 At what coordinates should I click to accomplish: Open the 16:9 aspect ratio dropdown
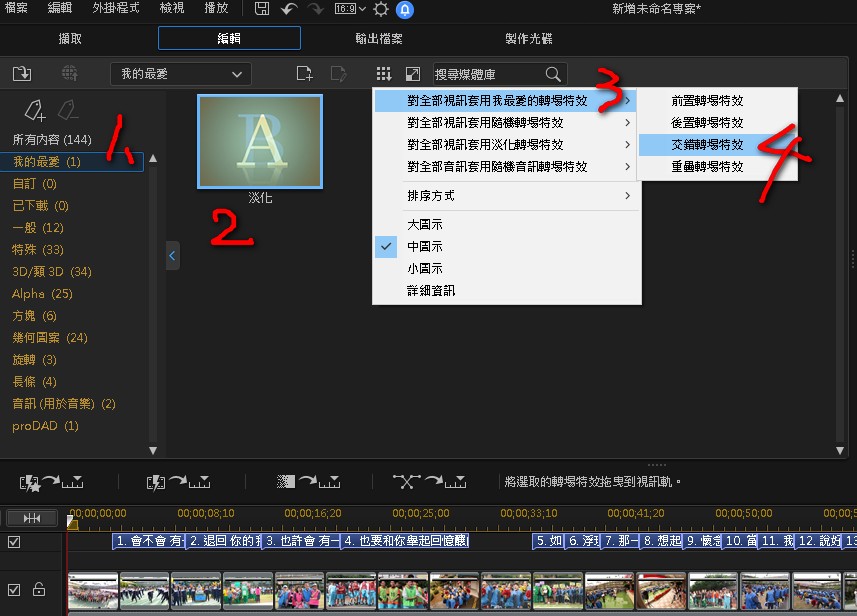pyautogui.click(x=350, y=9)
